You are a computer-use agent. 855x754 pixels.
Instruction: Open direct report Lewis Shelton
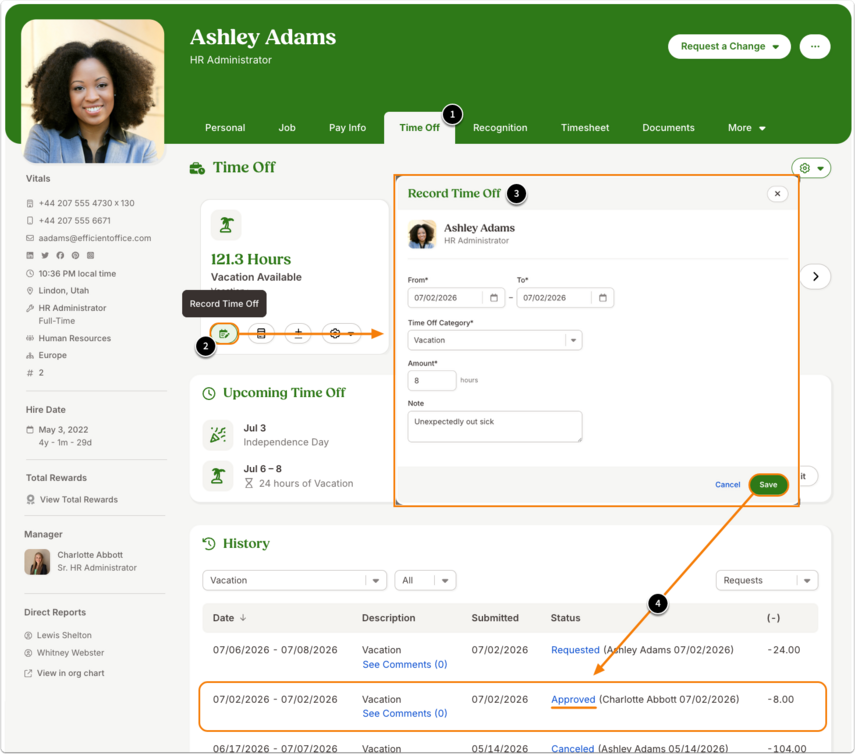[x=64, y=635]
